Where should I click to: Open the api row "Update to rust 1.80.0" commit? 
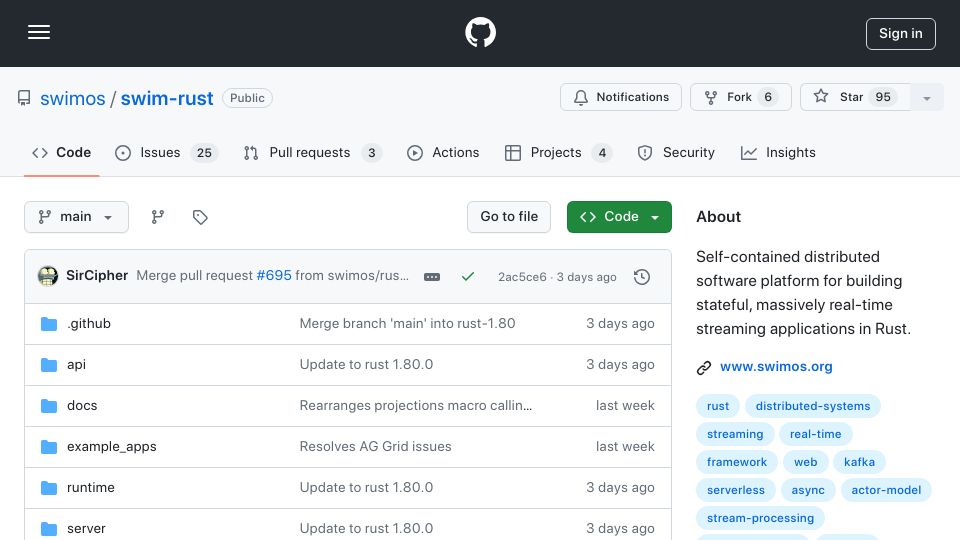pyautogui.click(x=366, y=364)
